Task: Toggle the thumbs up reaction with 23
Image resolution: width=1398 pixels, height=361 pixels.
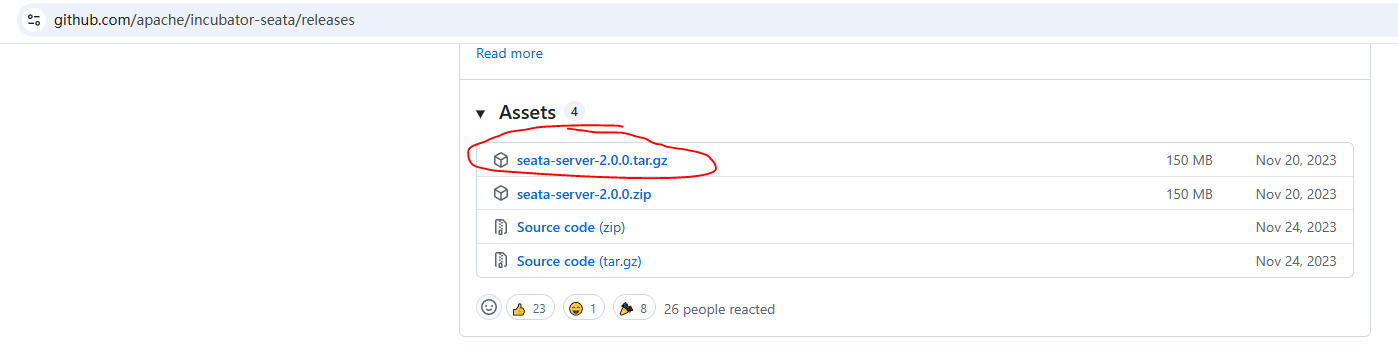Action: 531,308
